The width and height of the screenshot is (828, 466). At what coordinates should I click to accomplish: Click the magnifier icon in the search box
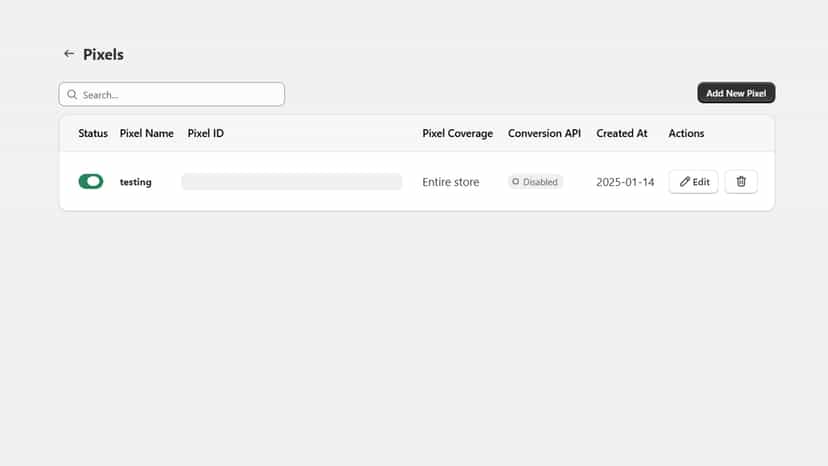coord(72,95)
